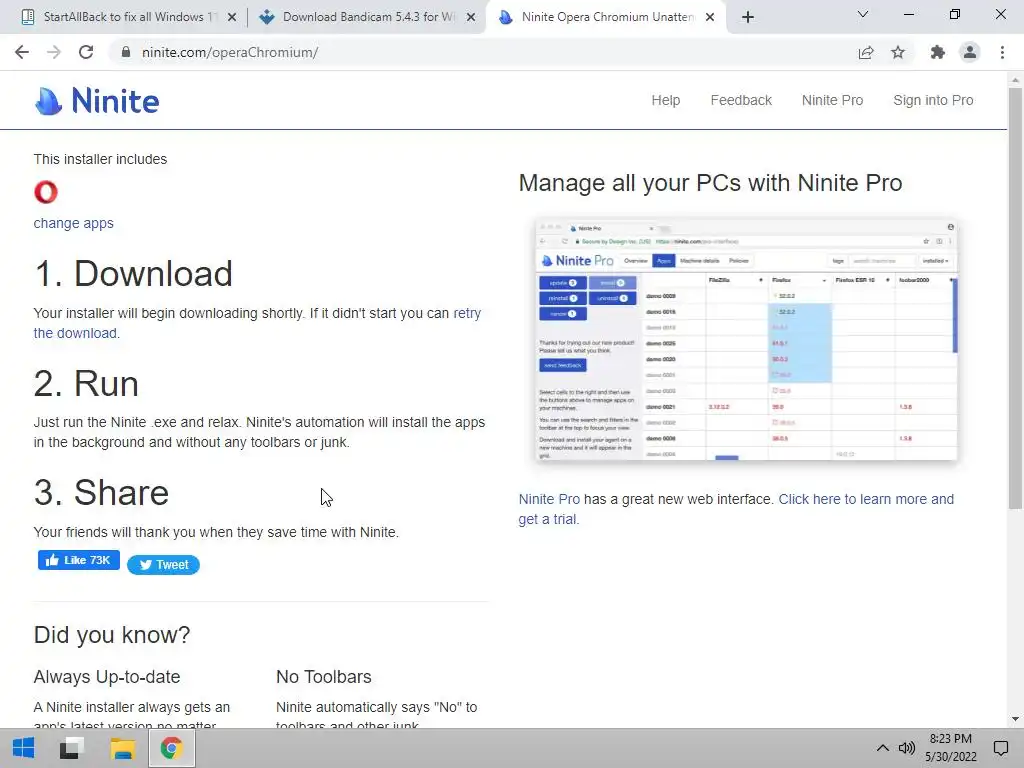Open Task View on the taskbar
Image resolution: width=1024 pixels, height=768 pixels.
coord(72,748)
